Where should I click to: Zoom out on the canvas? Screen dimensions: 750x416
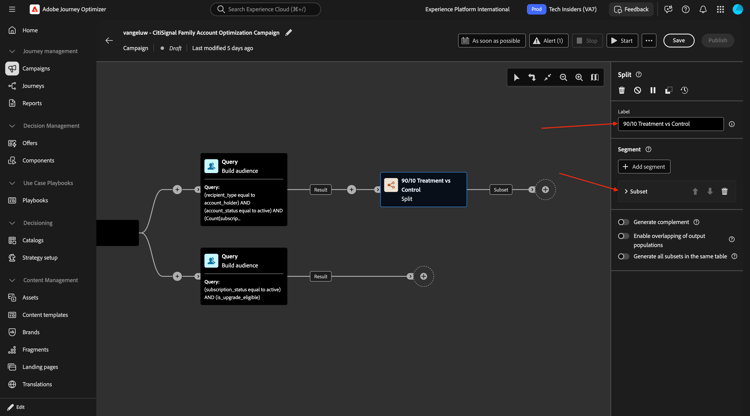(563, 77)
